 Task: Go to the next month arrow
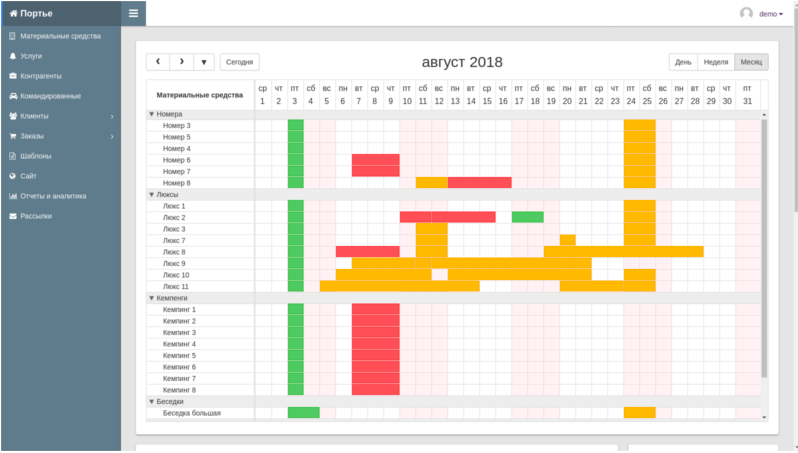[181, 62]
